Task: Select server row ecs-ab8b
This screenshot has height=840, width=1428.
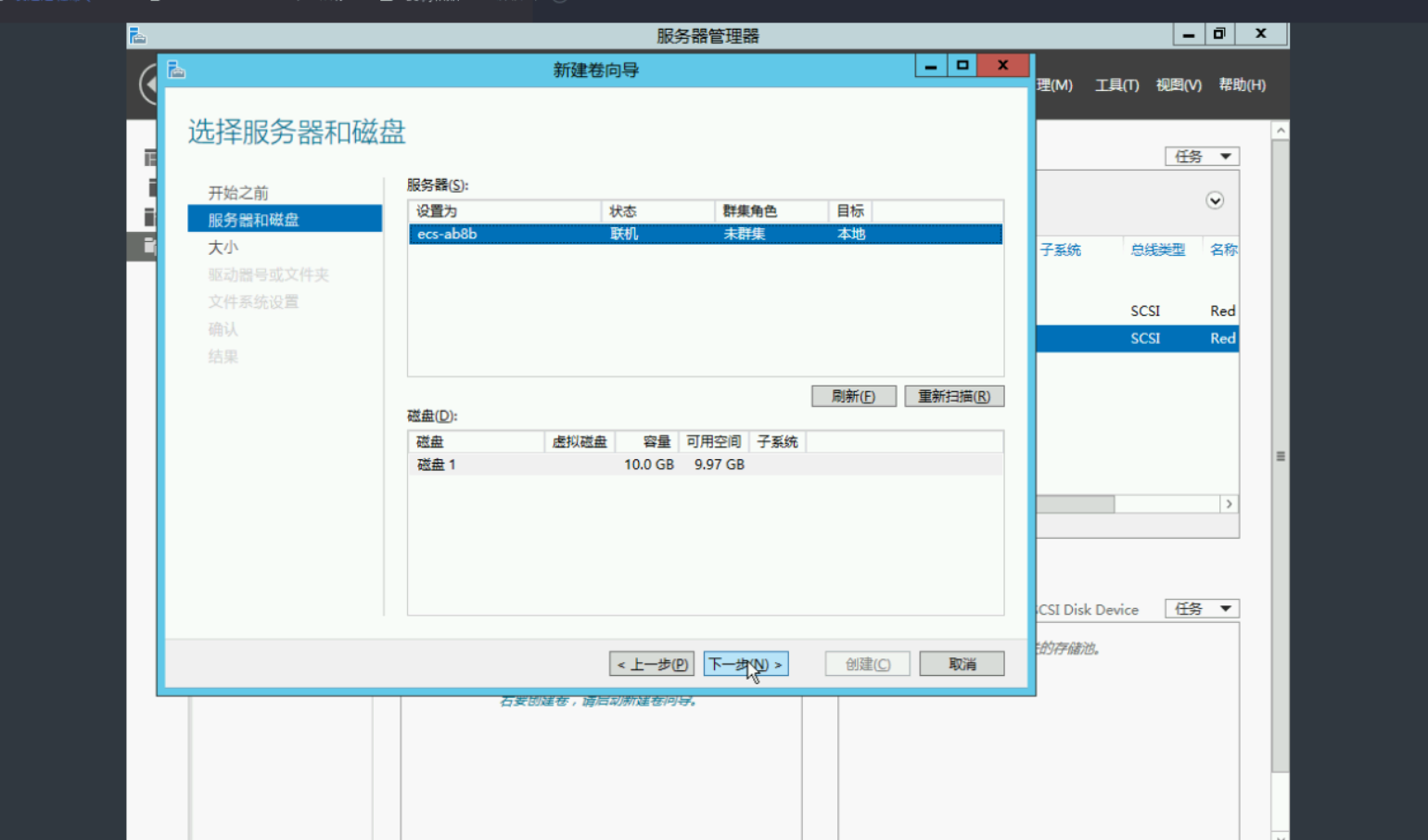Action: coord(706,234)
